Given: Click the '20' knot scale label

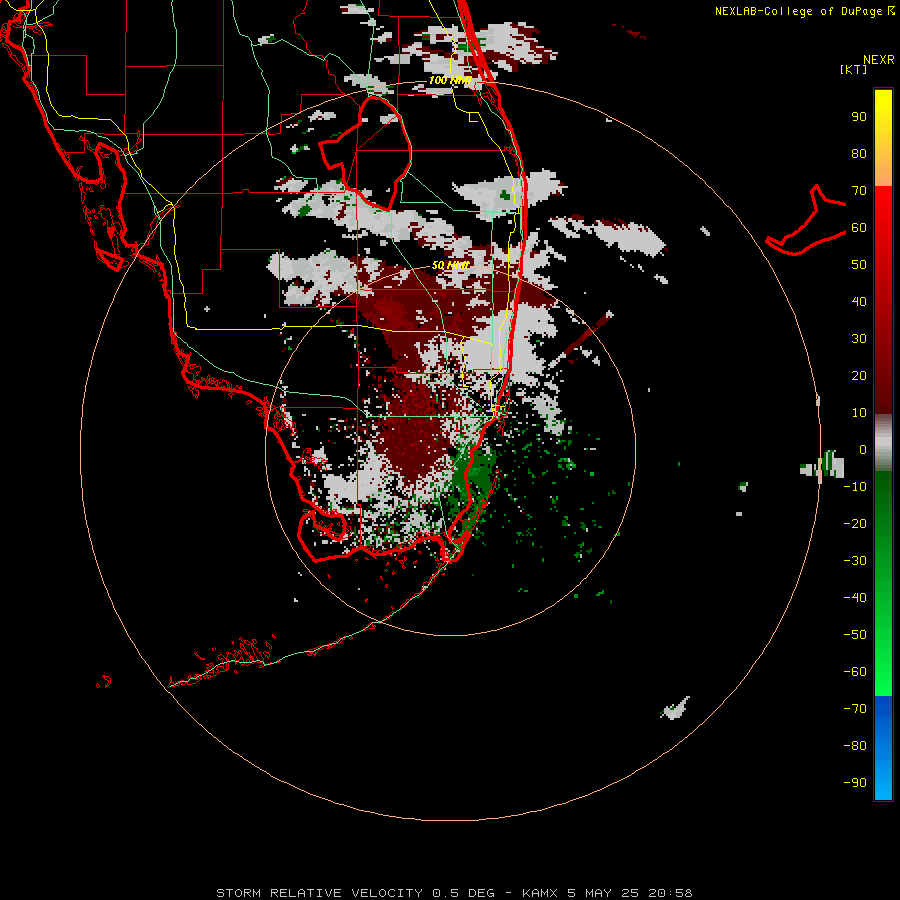Looking at the screenshot, I should pos(859,376).
